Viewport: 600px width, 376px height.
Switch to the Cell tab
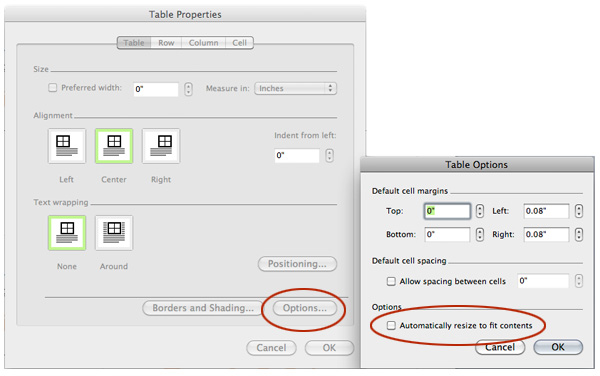[240, 43]
